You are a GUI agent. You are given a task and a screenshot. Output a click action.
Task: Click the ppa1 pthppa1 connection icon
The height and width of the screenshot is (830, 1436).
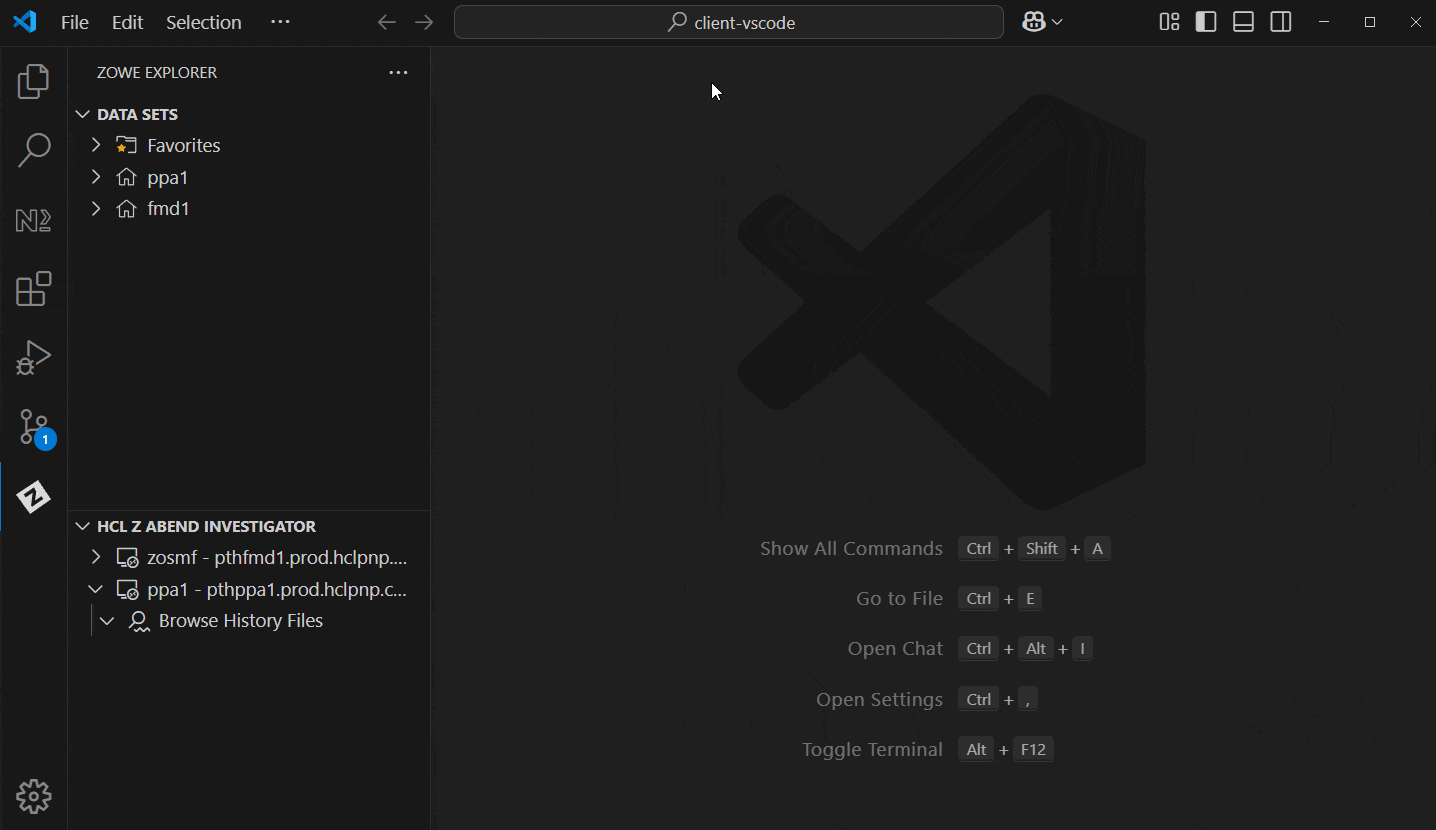click(x=127, y=590)
